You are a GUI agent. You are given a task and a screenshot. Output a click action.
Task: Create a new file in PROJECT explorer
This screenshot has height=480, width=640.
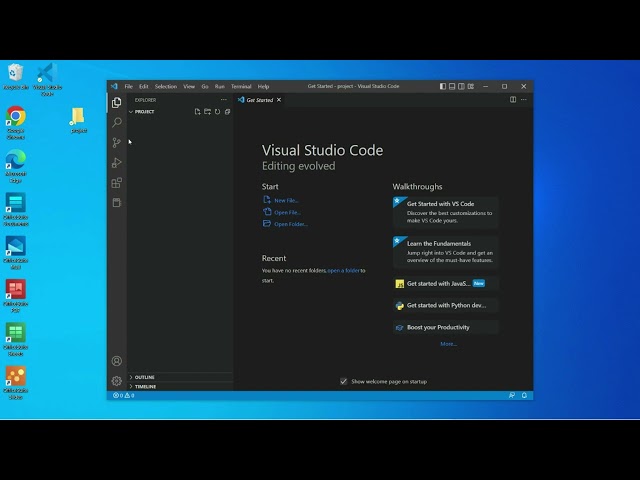tap(198, 111)
